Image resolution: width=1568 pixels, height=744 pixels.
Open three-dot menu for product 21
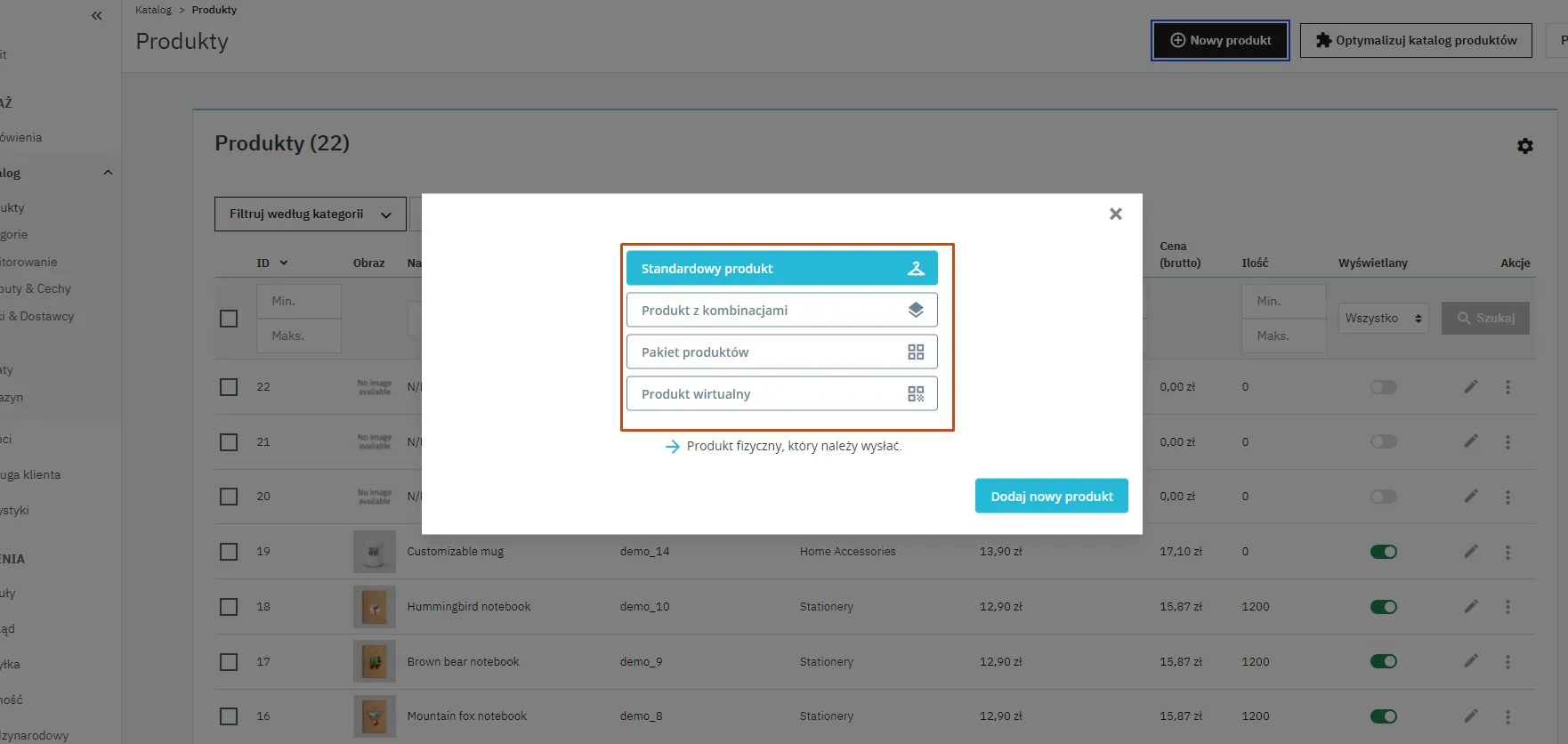click(1507, 442)
